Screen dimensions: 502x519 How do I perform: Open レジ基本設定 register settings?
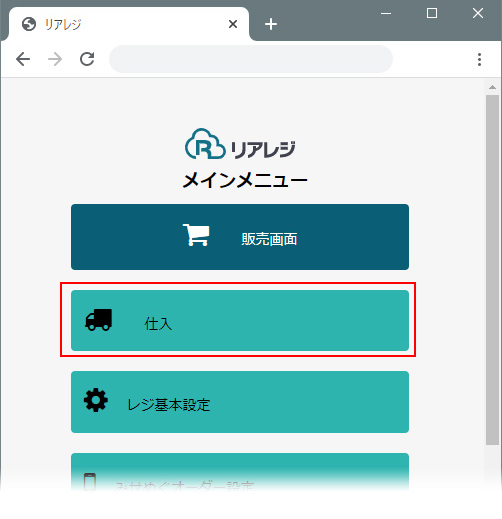[x=240, y=402]
